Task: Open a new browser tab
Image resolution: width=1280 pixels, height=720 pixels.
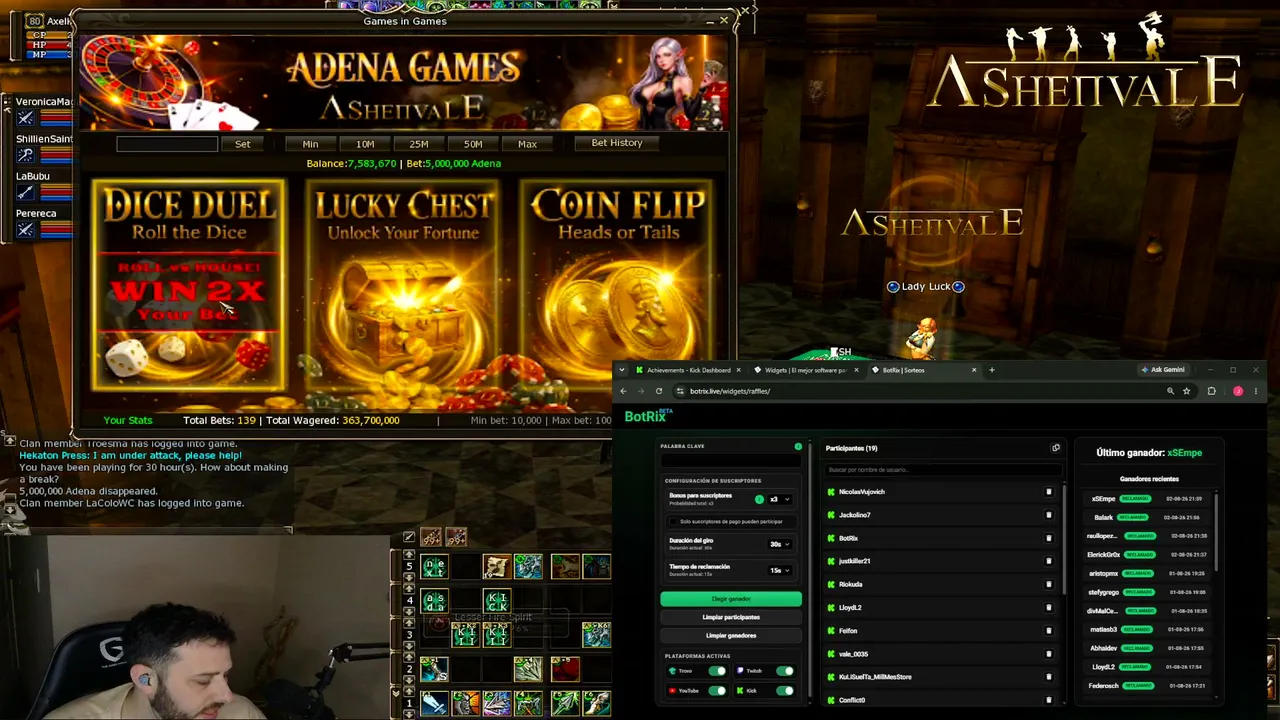Action: [992, 370]
